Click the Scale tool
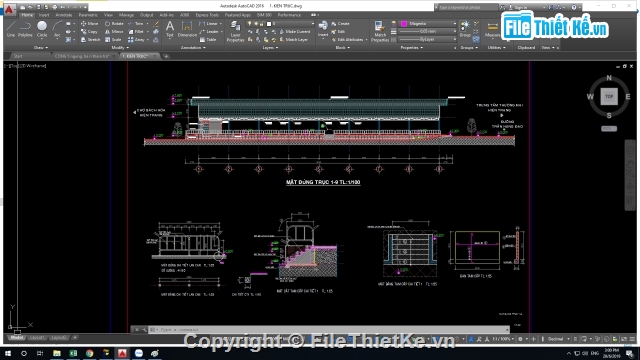This screenshot has width=640, height=360. (113, 40)
